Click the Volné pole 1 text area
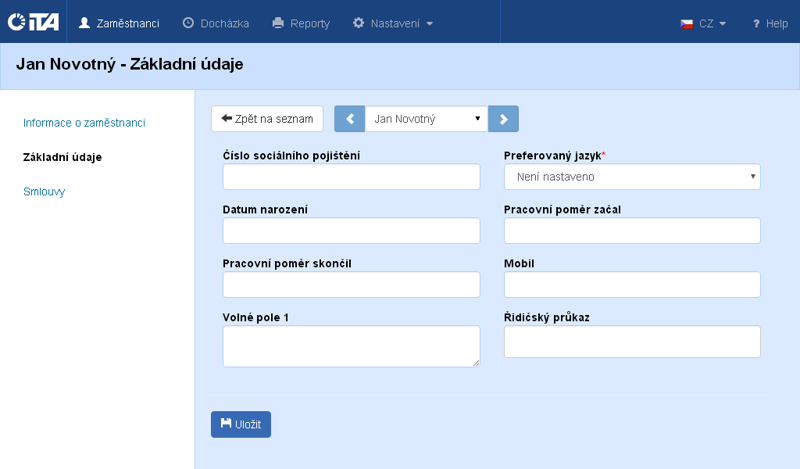This screenshot has width=800, height=469. [351, 345]
